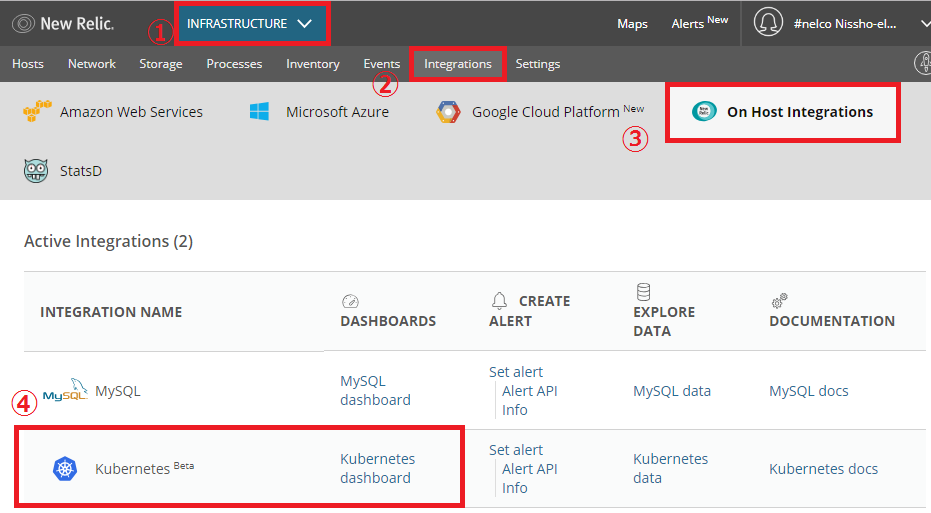Open Alert API Info in Kubernetes row
931x513 pixels.
[x=529, y=478]
